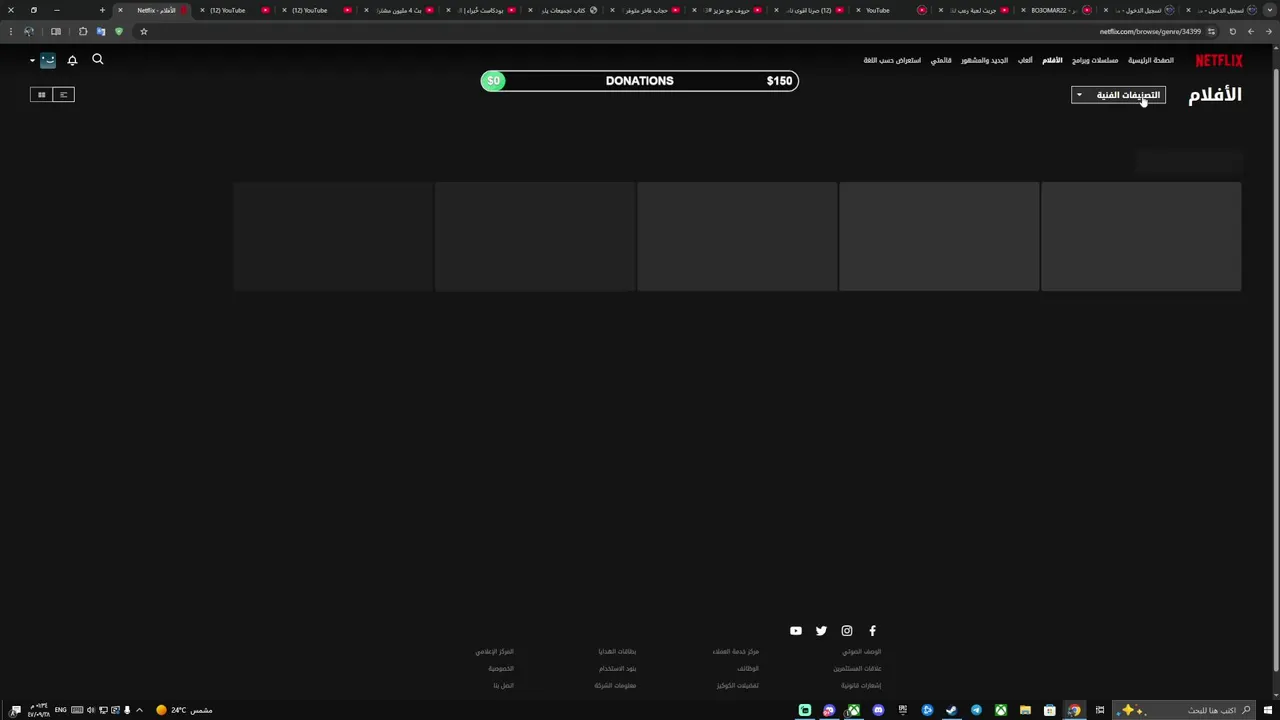Open Google Translate extension icon

[100, 32]
